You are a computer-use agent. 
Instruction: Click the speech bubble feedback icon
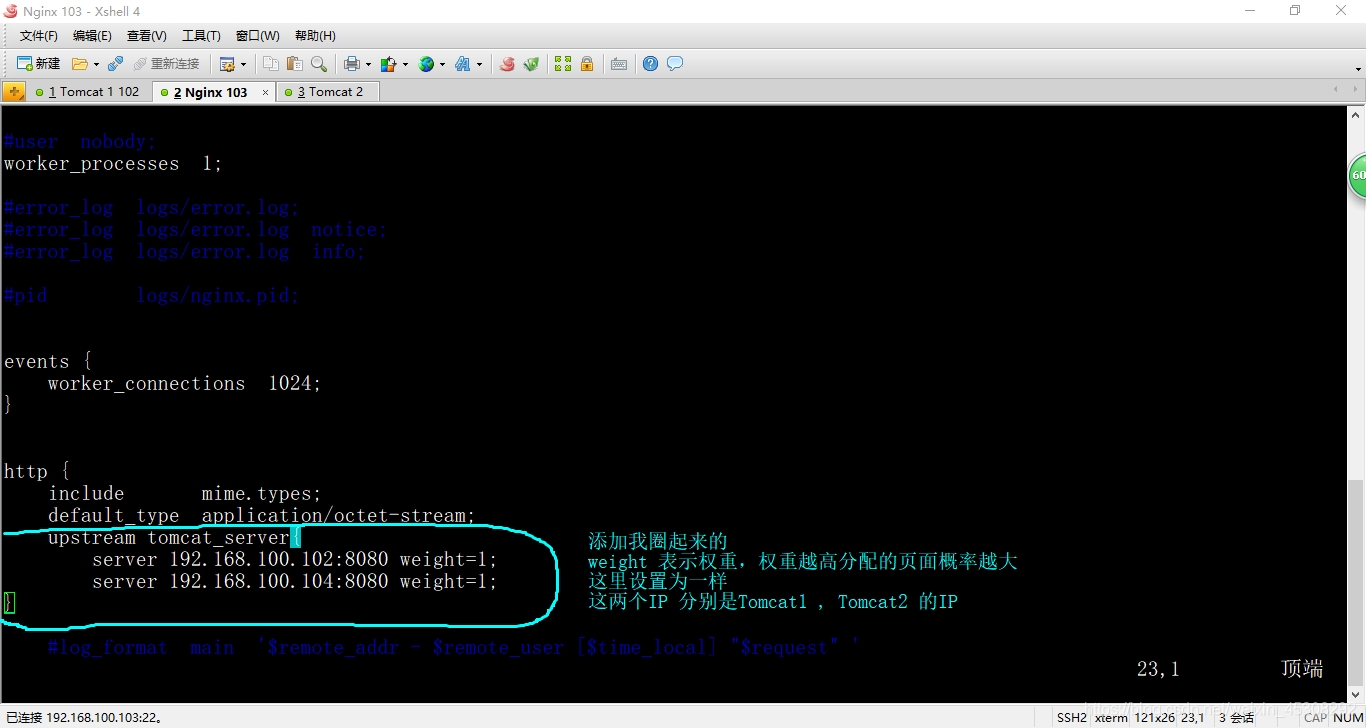point(675,64)
